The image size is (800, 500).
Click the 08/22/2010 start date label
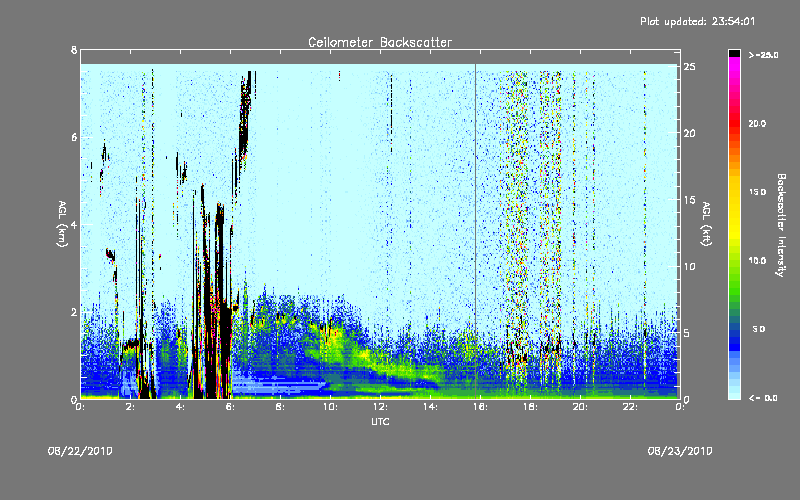click(80, 451)
